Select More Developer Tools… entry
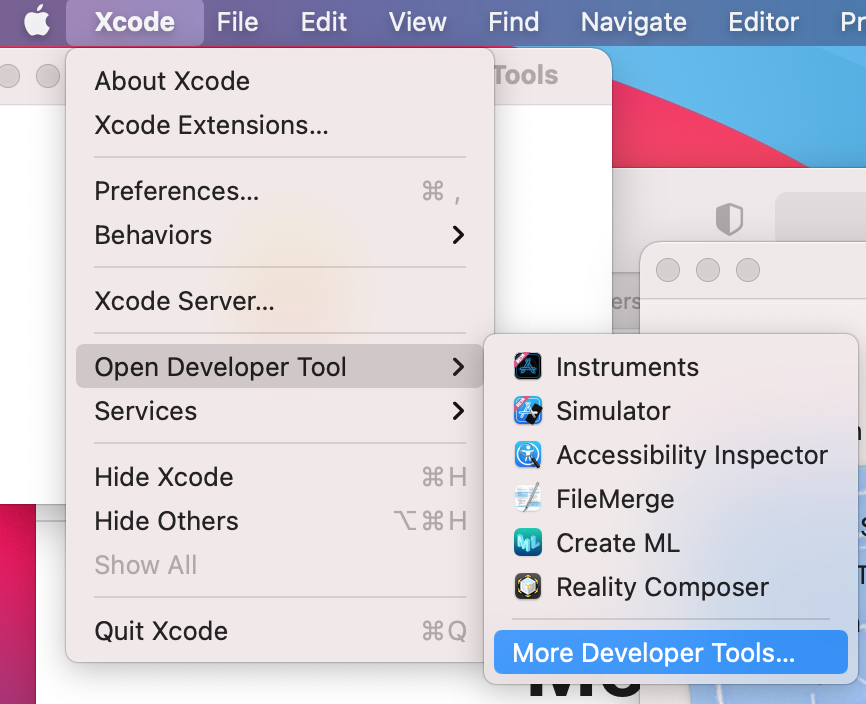866x704 pixels. [653, 653]
